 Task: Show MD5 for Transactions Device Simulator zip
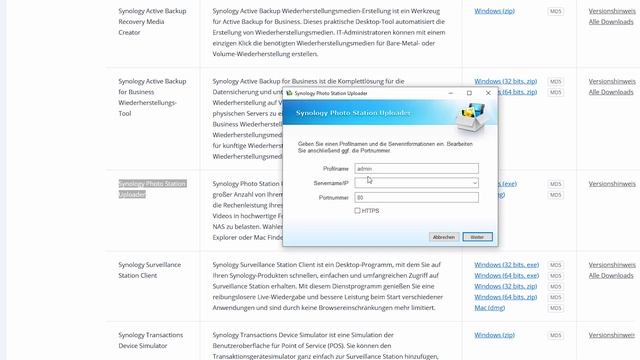pos(556,336)
